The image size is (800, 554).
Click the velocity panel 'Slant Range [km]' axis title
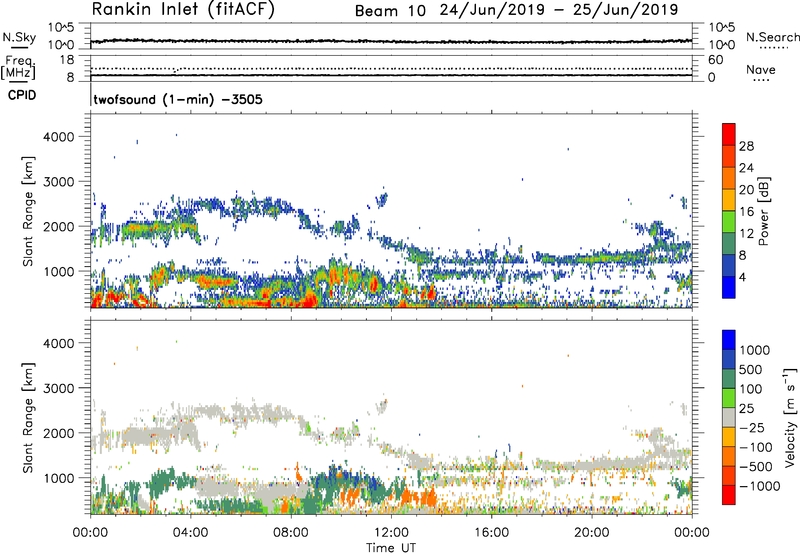(x=28, y=418)
